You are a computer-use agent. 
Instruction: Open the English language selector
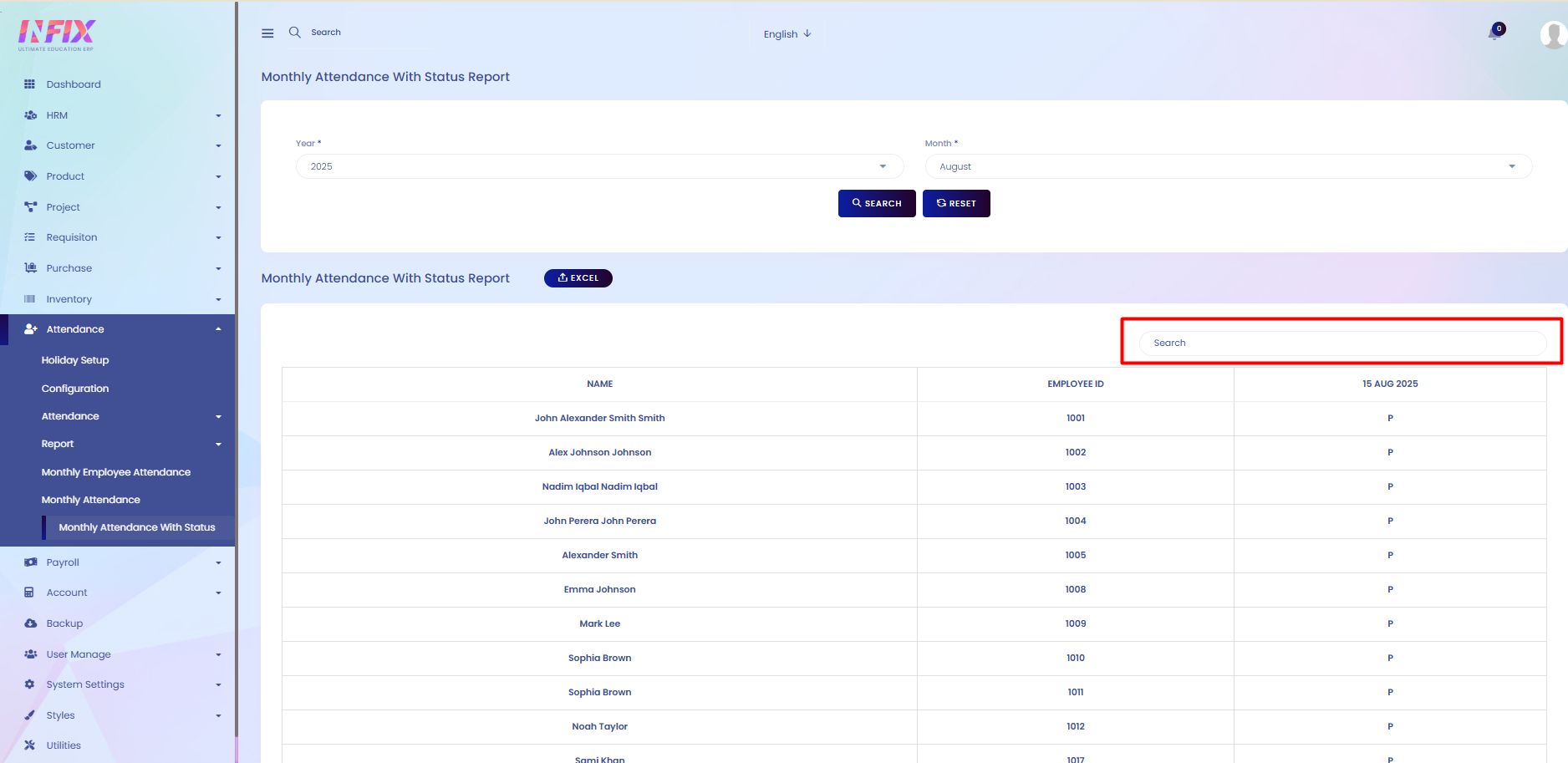[x=787, y=34]
